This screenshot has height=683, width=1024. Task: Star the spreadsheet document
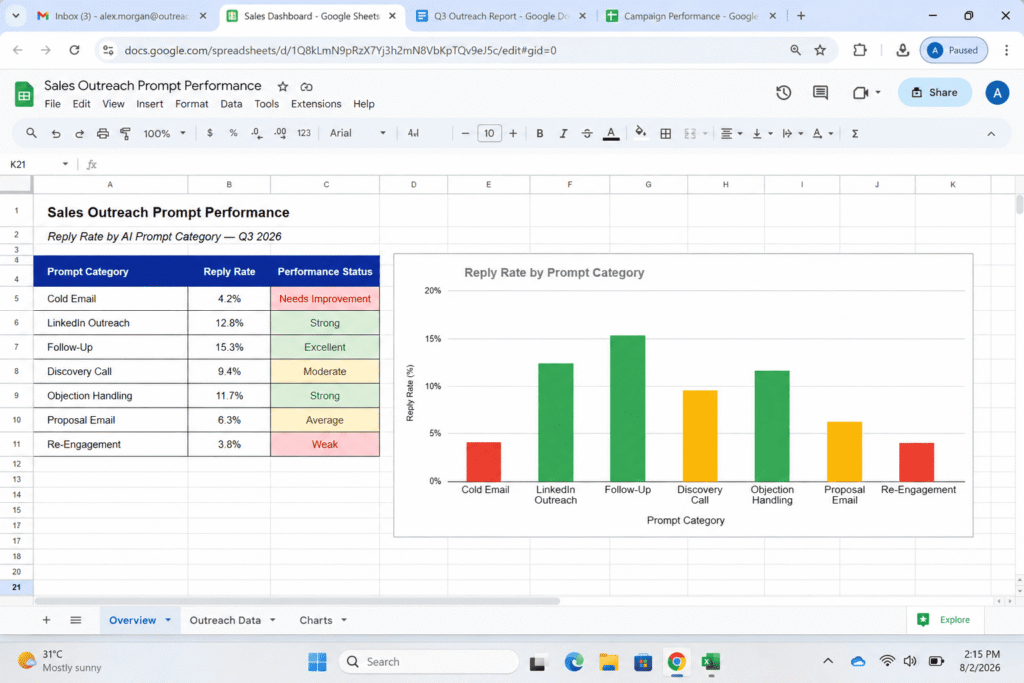point(282,86)
